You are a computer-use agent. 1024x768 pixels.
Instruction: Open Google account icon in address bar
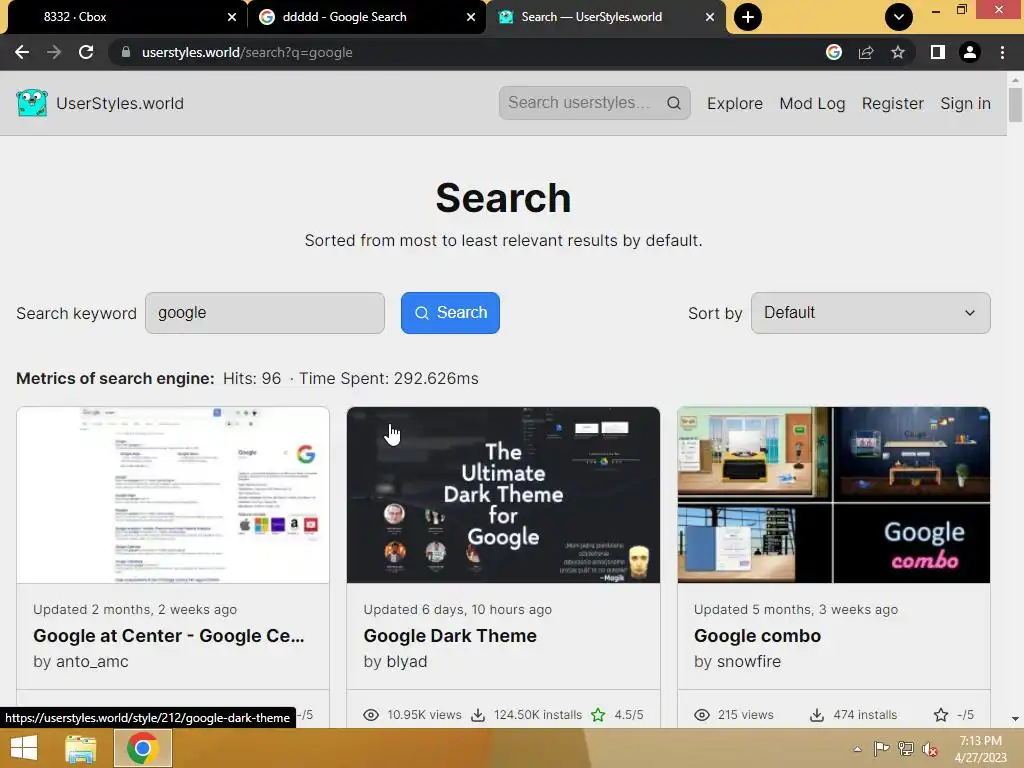(833, 52)
